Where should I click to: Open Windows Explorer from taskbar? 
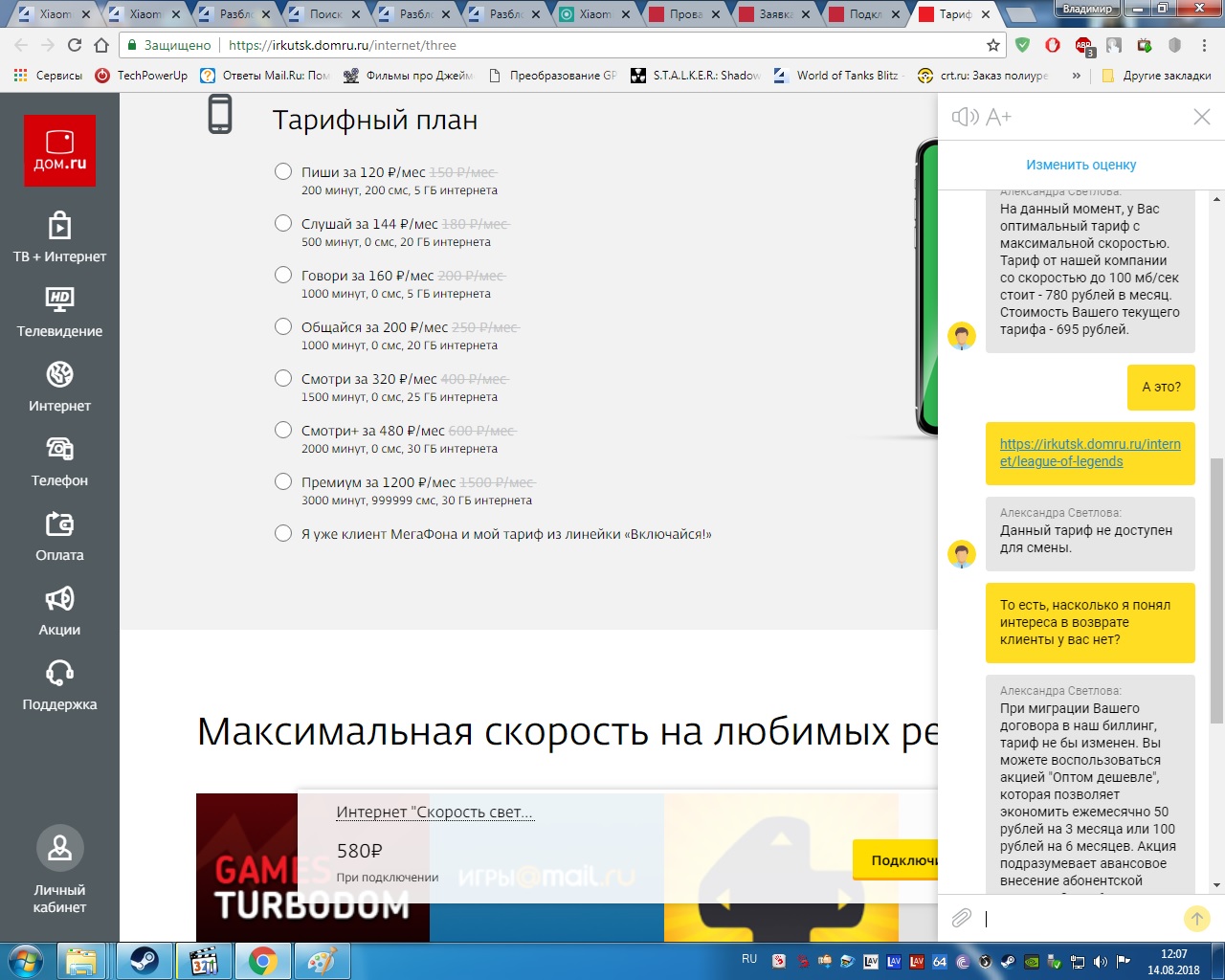pos(82,961)
